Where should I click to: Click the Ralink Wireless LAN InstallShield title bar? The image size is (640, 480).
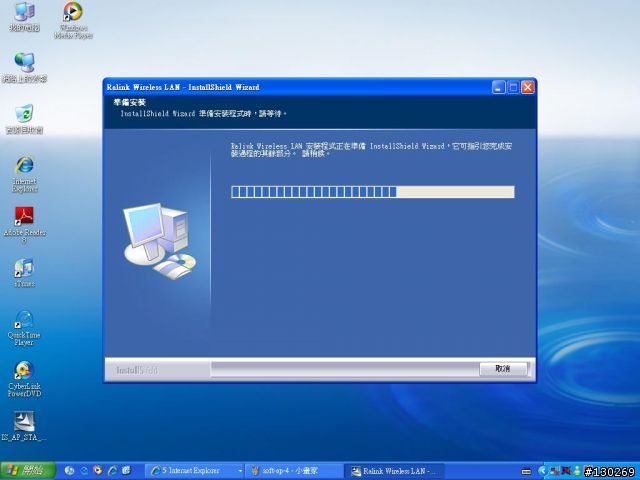point(297,87)
